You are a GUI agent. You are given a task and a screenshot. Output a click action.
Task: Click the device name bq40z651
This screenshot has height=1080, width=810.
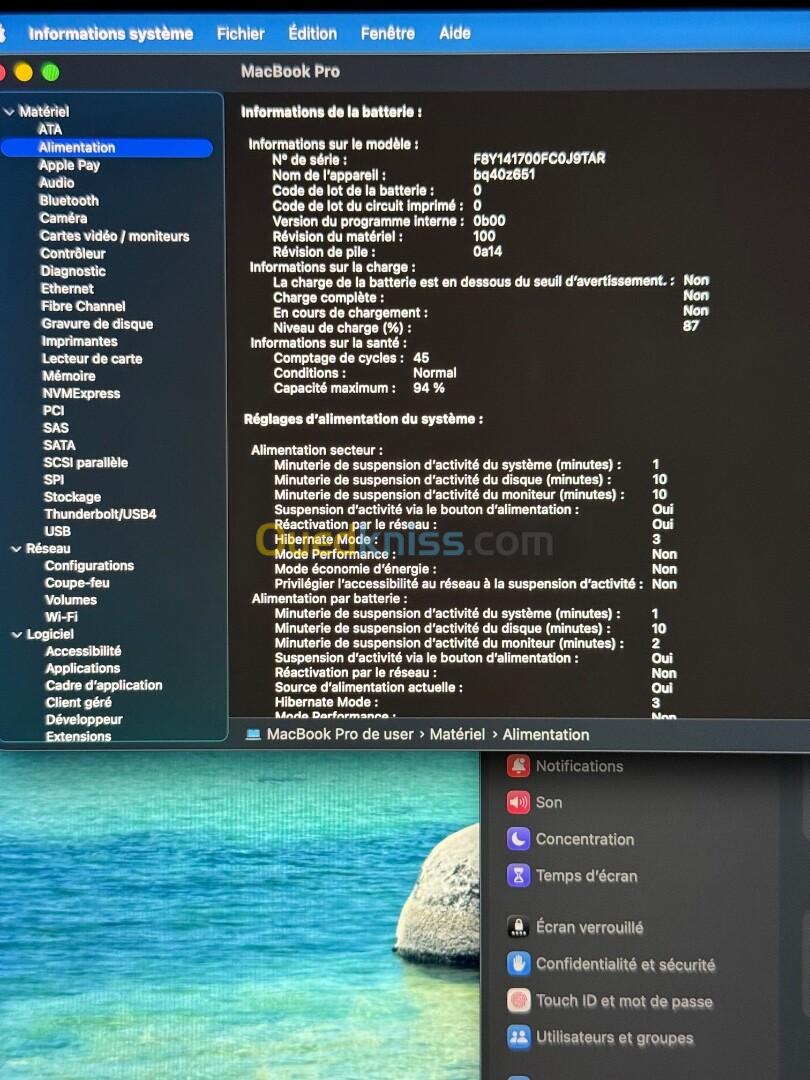pos(503,175)
